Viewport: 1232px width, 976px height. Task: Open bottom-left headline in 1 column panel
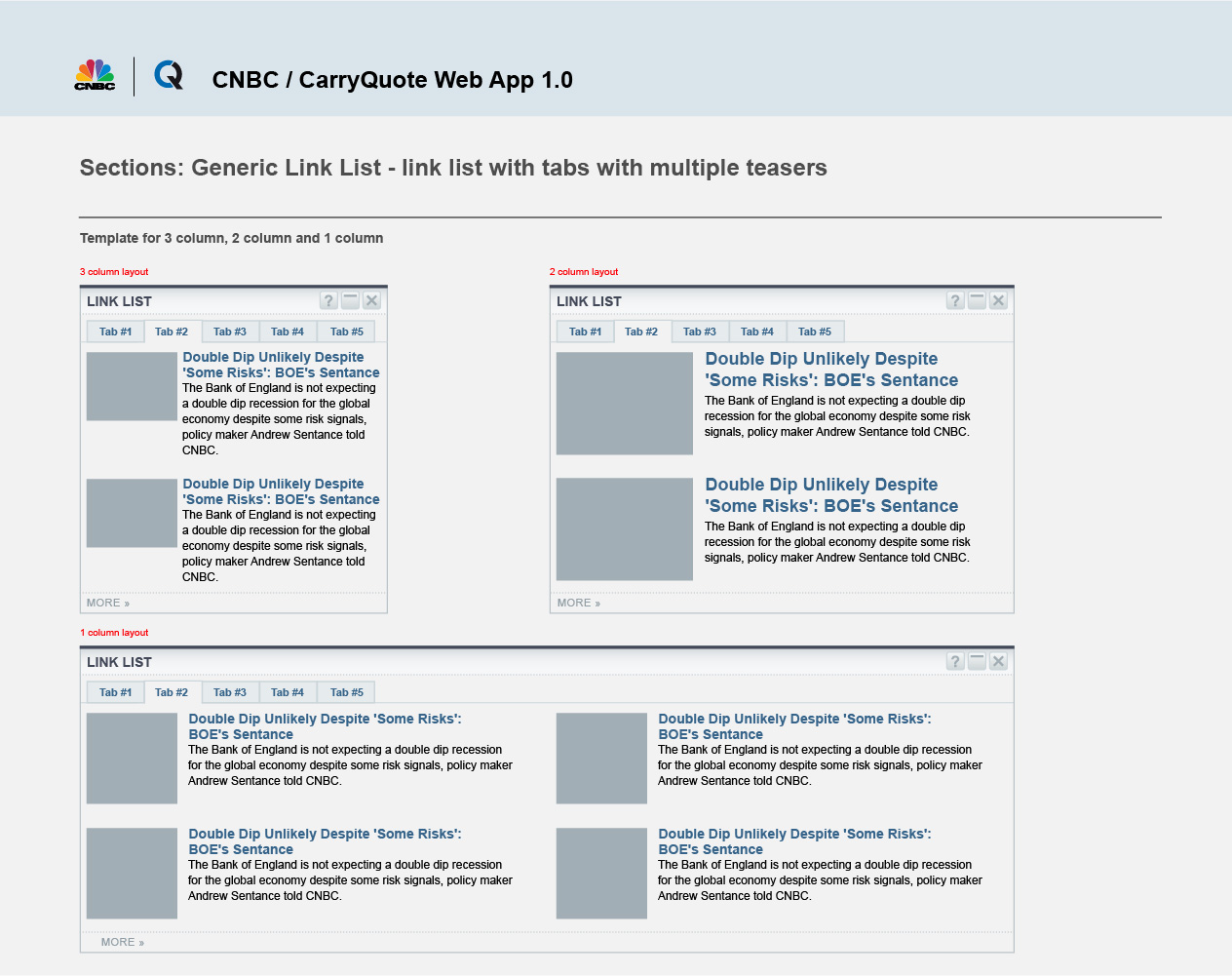tap(325, 841)
